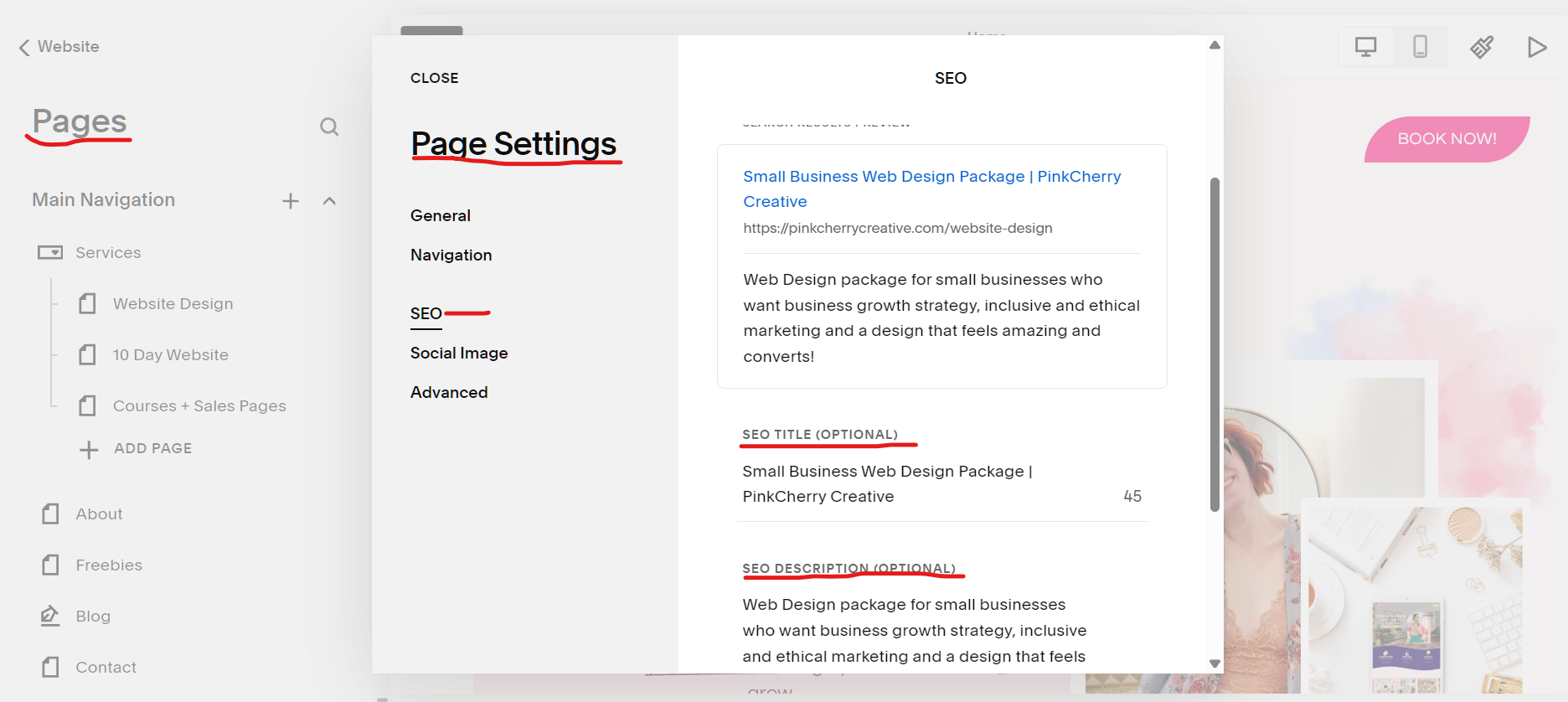Open the Social Image tab
The image size is (1568, 702).
(459, 353)
